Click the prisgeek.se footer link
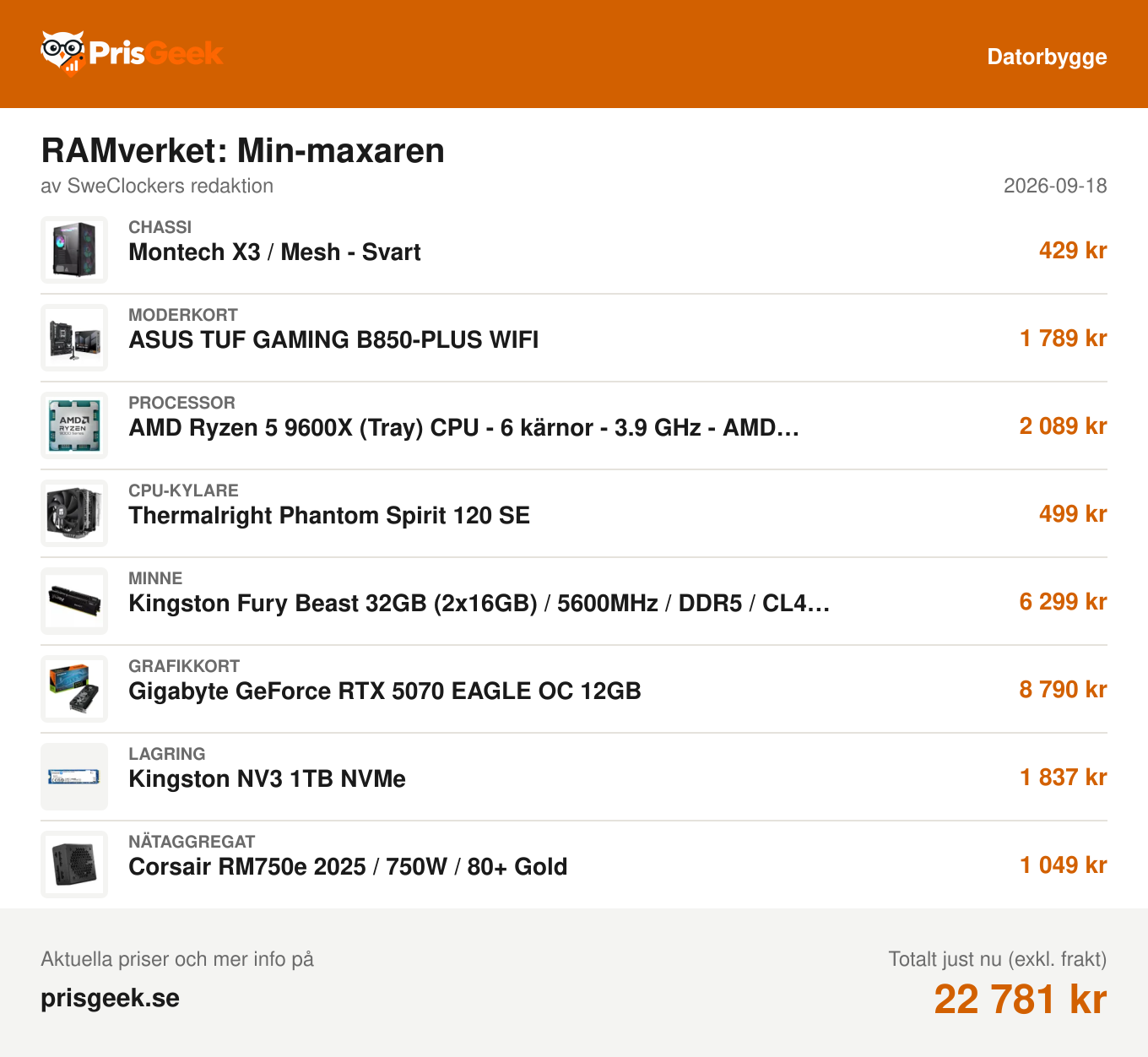1148x1057 pixels. click(111, 998)
